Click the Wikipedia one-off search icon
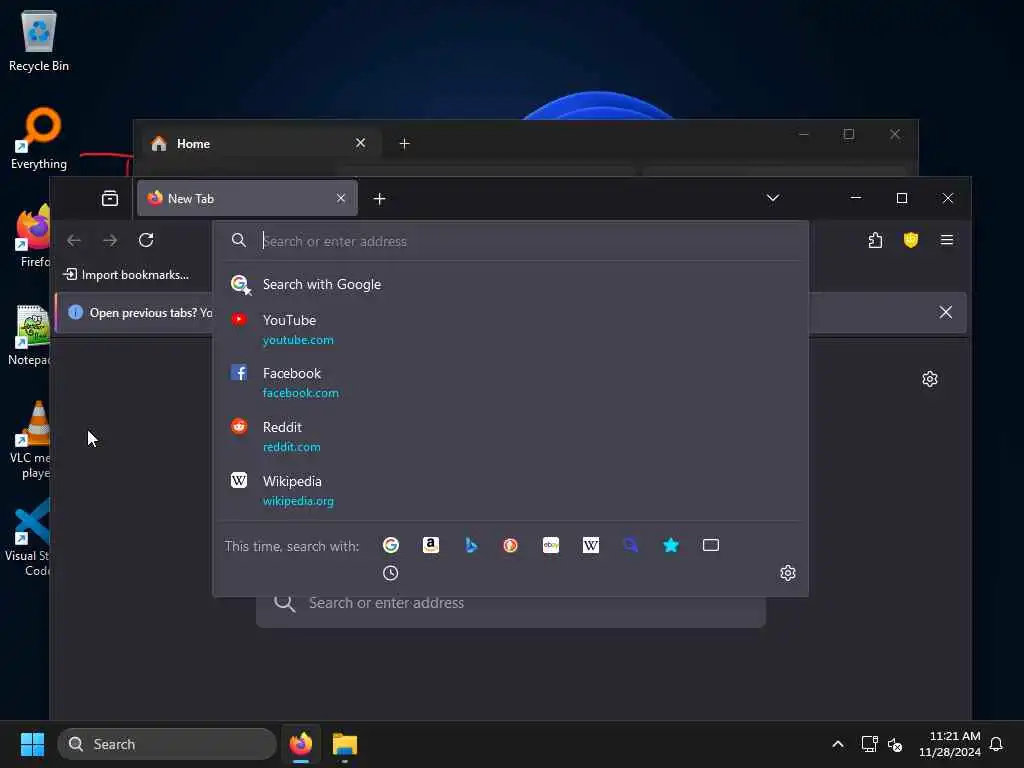 click(x=590, y=545)
